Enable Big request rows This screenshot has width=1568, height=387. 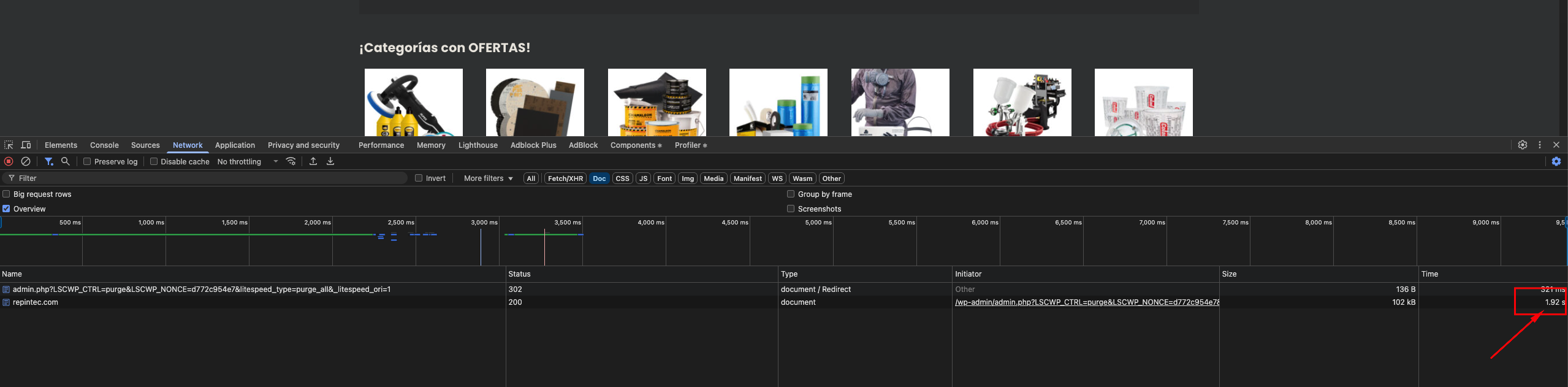click(x=6, y=194)
